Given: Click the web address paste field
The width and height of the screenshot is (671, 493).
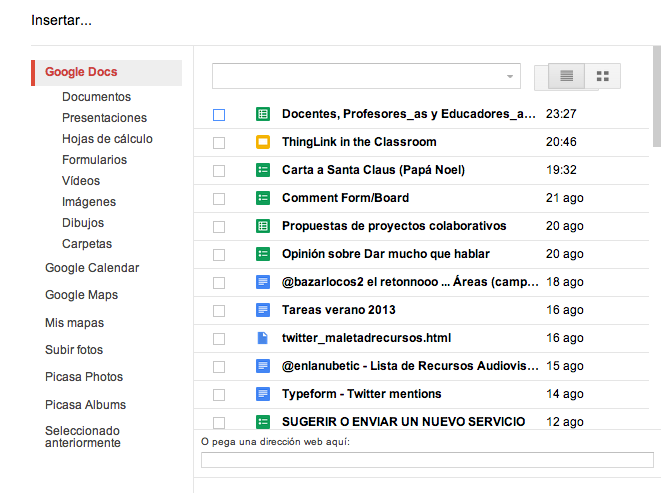Looking at the screenshot, I should pyautogui.click(x=427, y=460).
